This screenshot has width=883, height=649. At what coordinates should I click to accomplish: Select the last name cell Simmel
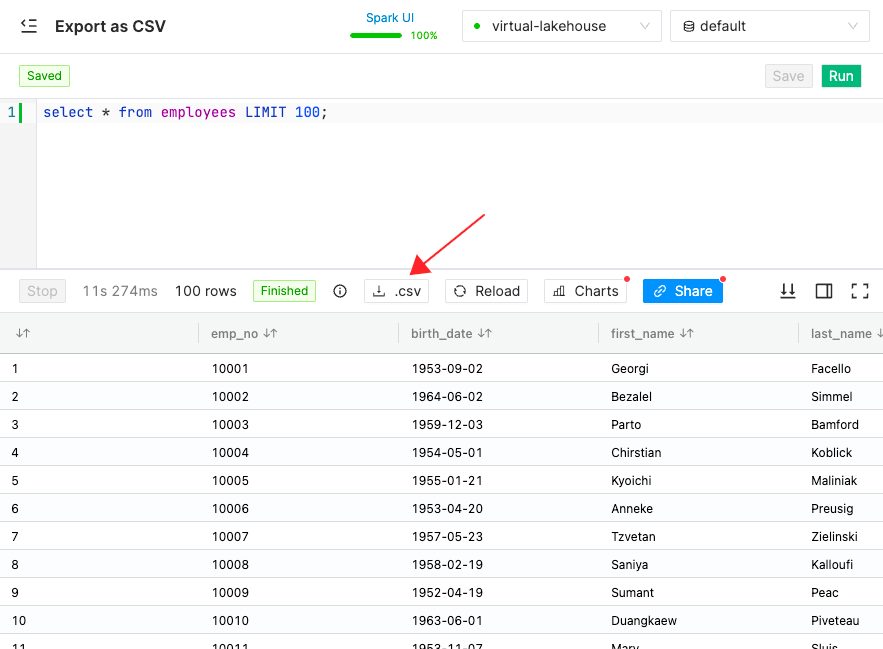point(832,397)
